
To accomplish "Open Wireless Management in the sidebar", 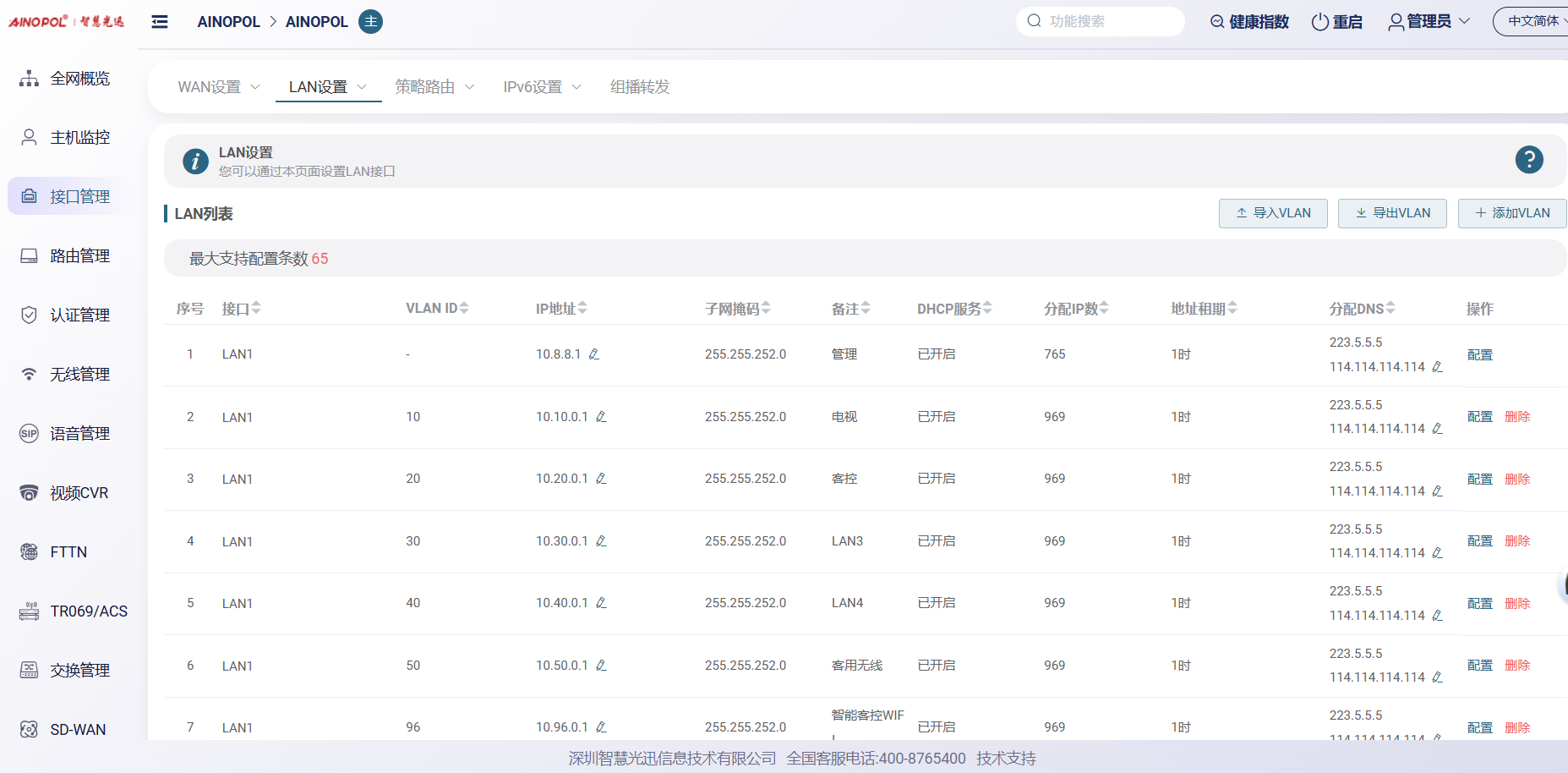I will tap(79, 374).
